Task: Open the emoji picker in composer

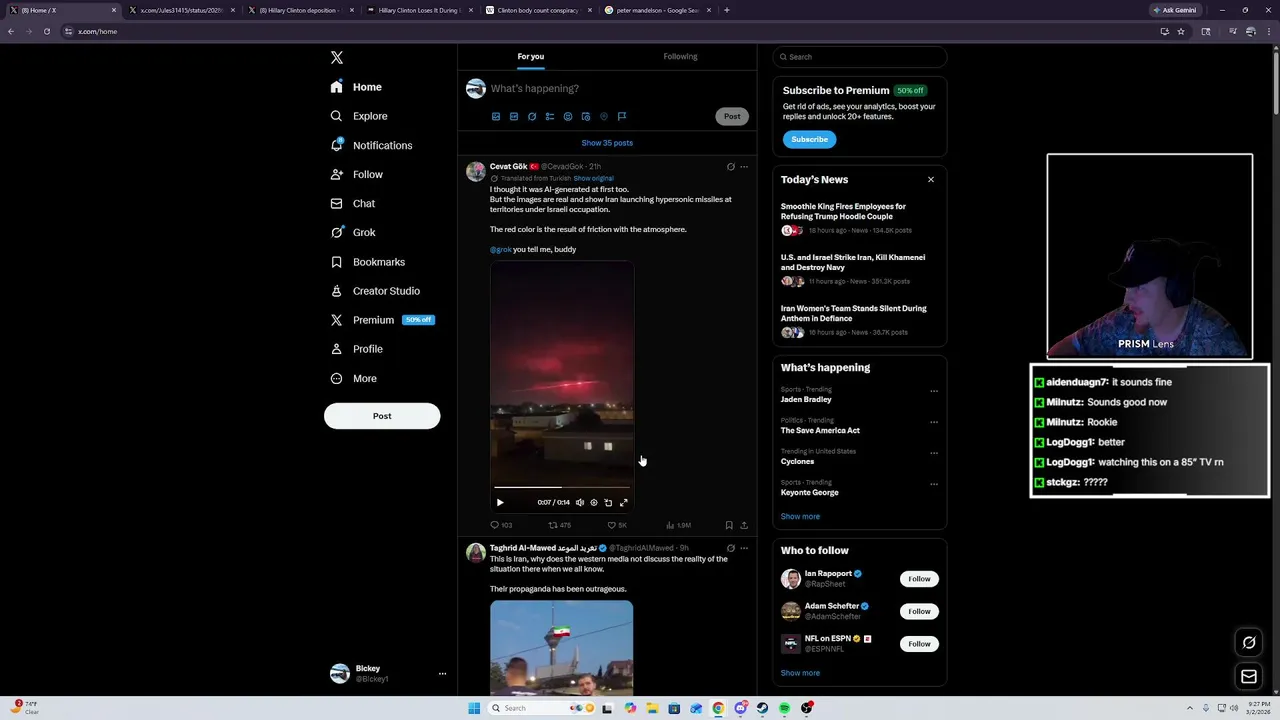Action: click(x=568, y=116)
